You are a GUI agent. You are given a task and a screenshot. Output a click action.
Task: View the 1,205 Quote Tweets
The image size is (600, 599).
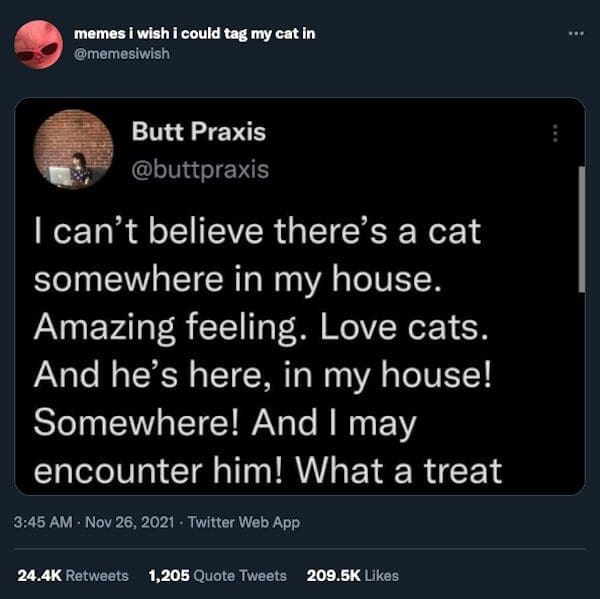(217, 576)
